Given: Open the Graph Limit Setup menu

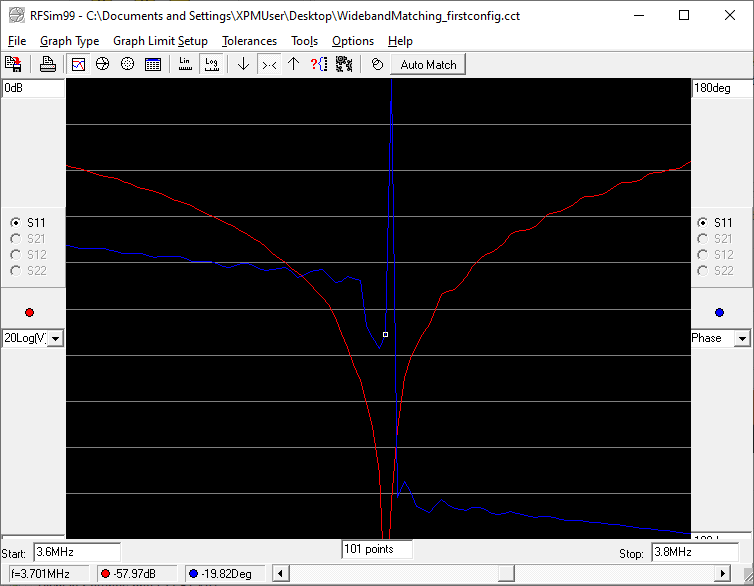Looking at the screenshot, I should [160, 41].
